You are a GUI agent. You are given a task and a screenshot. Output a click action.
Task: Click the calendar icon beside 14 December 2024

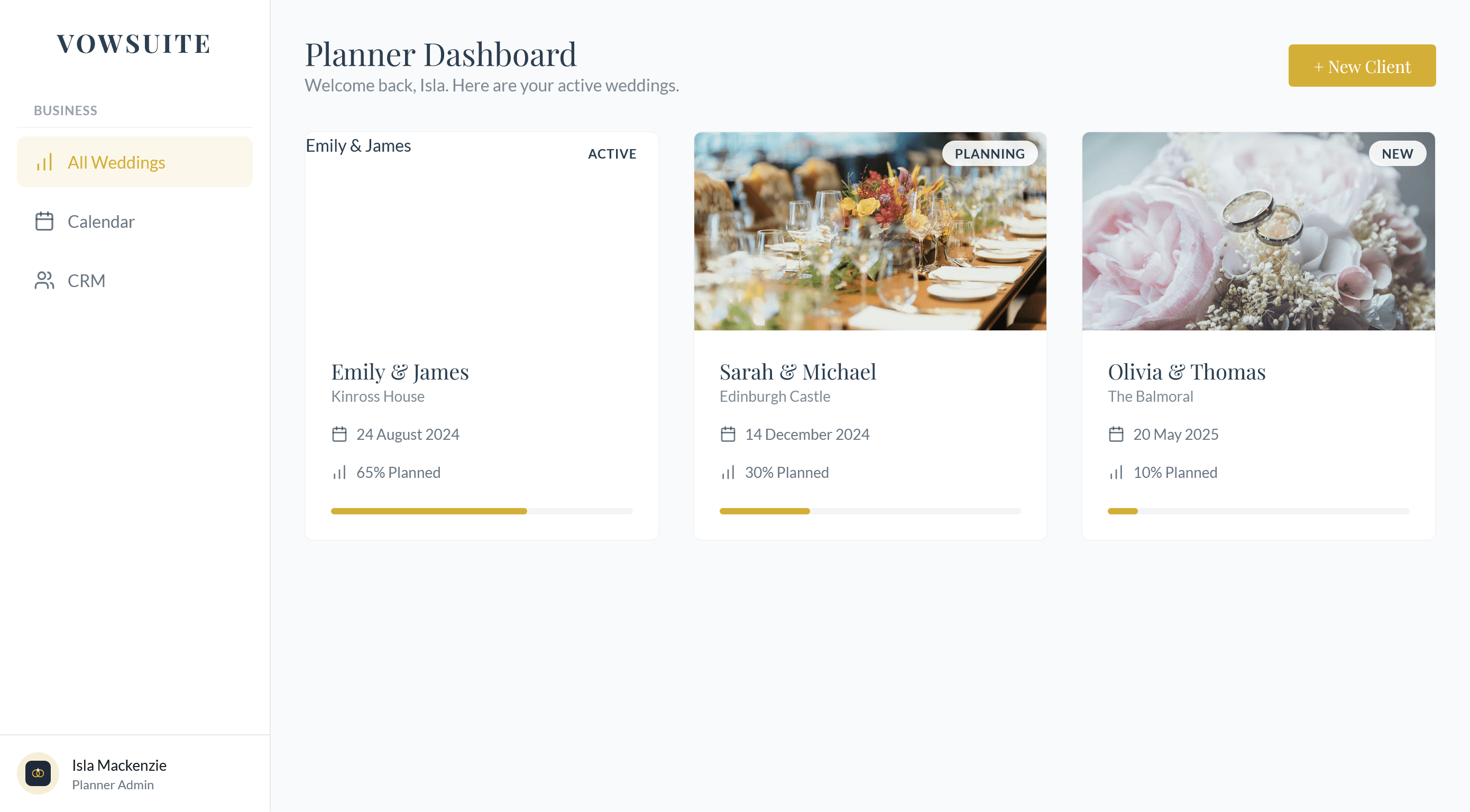728,433
